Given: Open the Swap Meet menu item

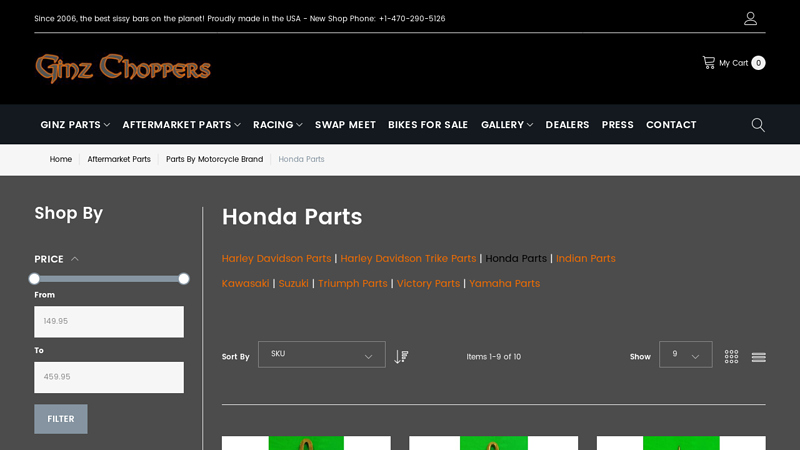Looking at the screenshot, I should pyautogui.click(x=345, y=125).
